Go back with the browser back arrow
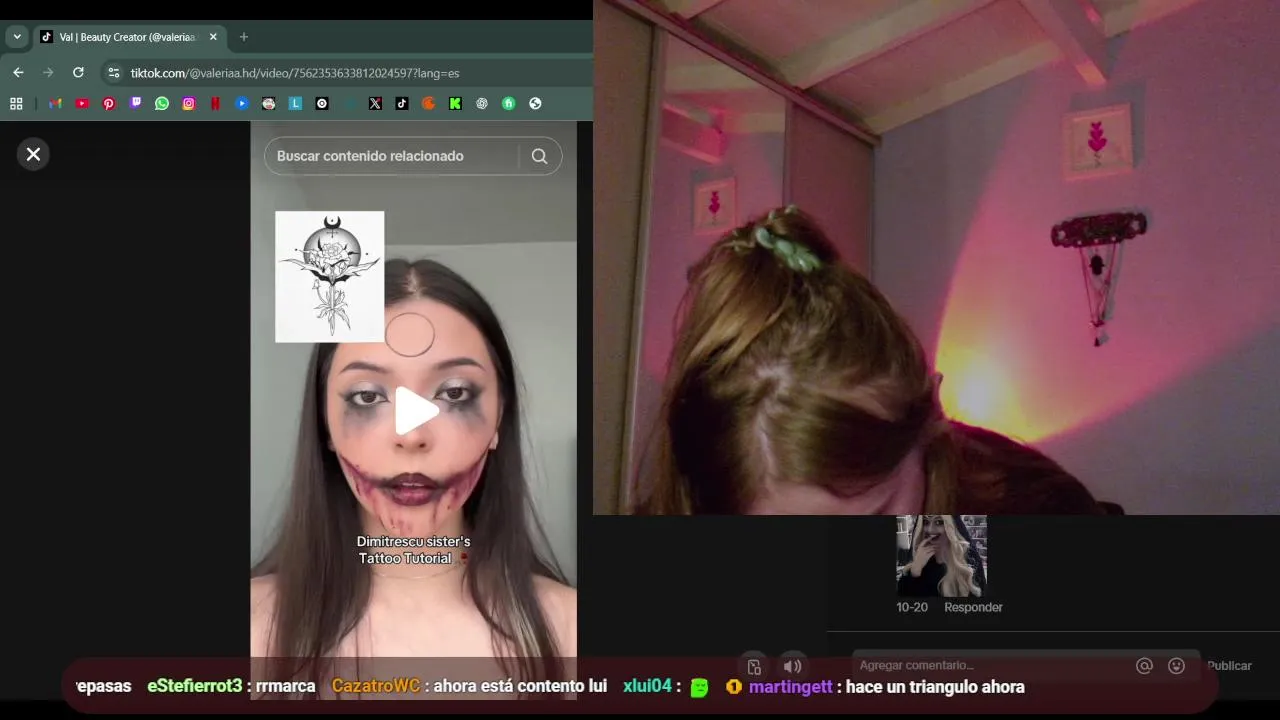Image resolution: width=1280 pixels, height=720 pixels. 18,73
